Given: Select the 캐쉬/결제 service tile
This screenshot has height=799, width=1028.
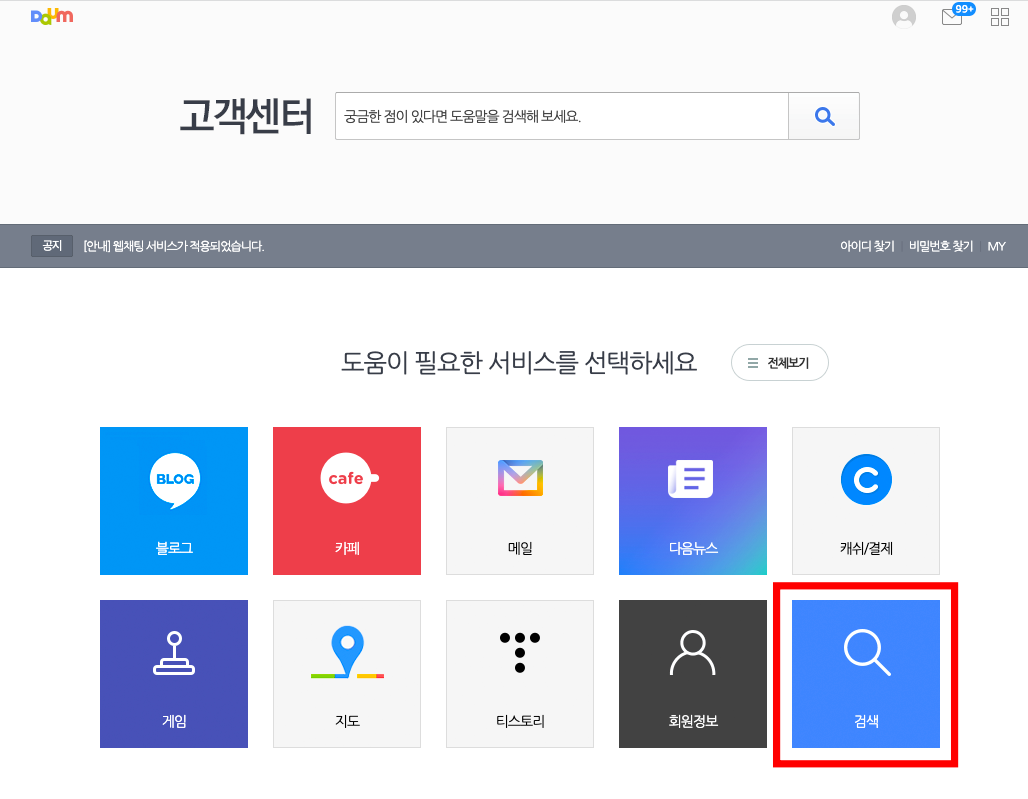Looking at the screenshot, I should [866, 501].
